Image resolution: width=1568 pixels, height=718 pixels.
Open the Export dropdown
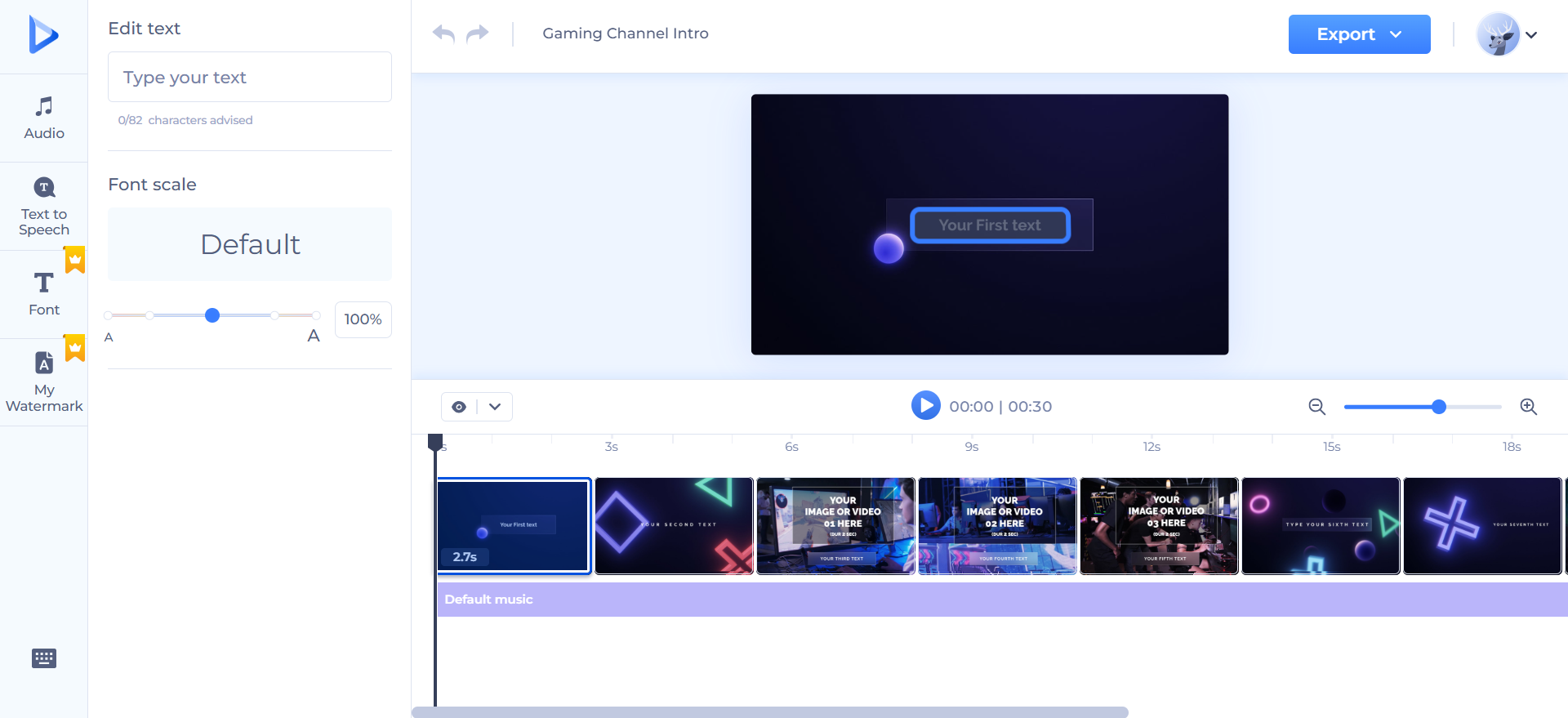(x=1359, y=34)
